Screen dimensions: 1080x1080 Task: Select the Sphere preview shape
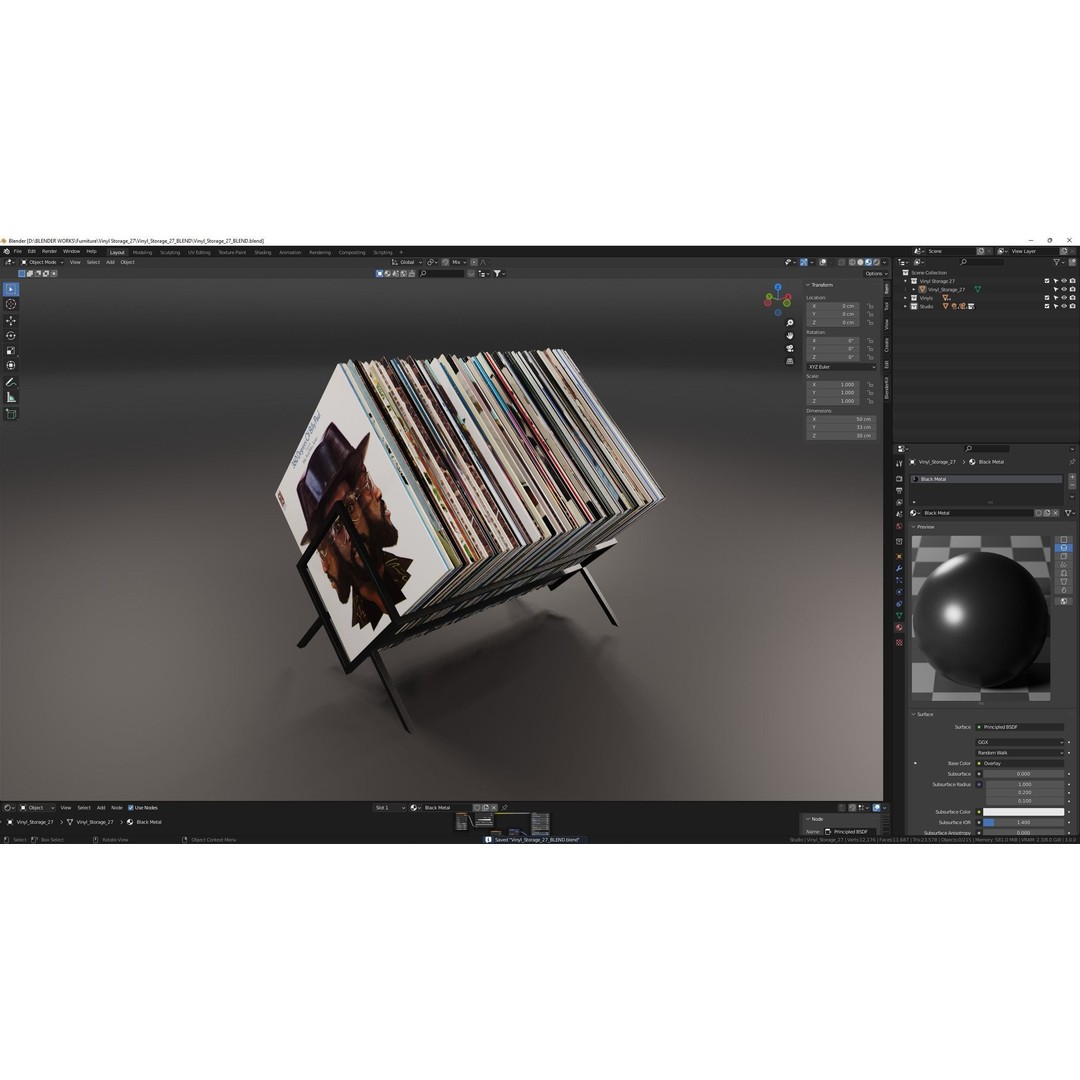(x=1063, y=548)
